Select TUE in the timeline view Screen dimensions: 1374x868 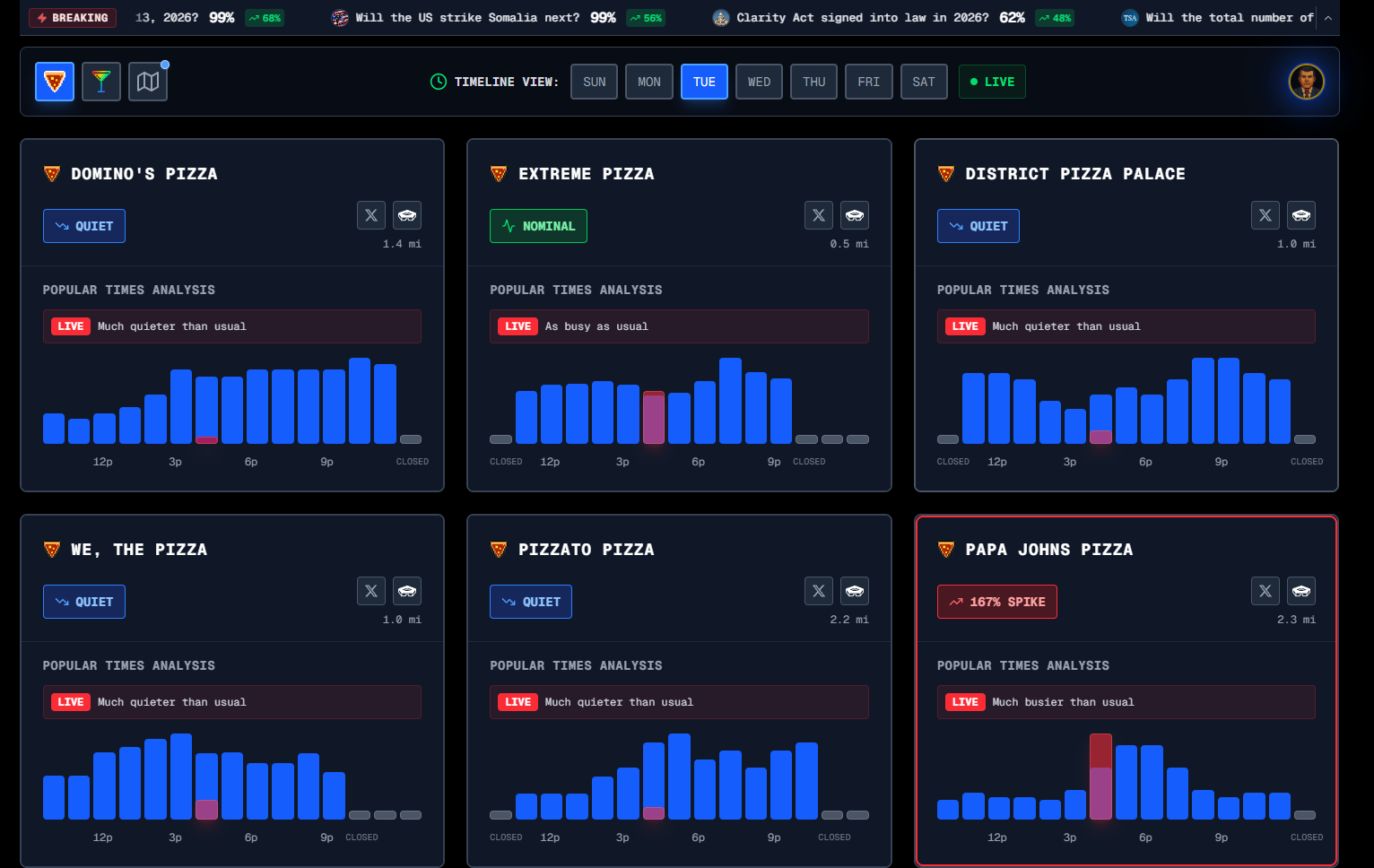pos(704,82)
